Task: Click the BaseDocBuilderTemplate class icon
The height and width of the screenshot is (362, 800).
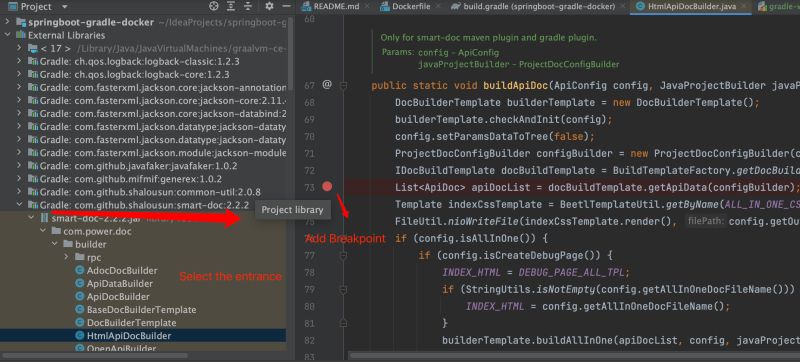Action: click(x=80, y=309)
